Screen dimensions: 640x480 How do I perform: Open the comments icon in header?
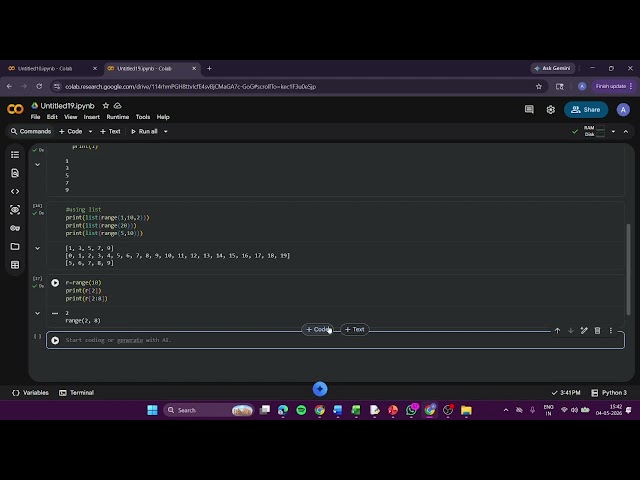(529, 109)
